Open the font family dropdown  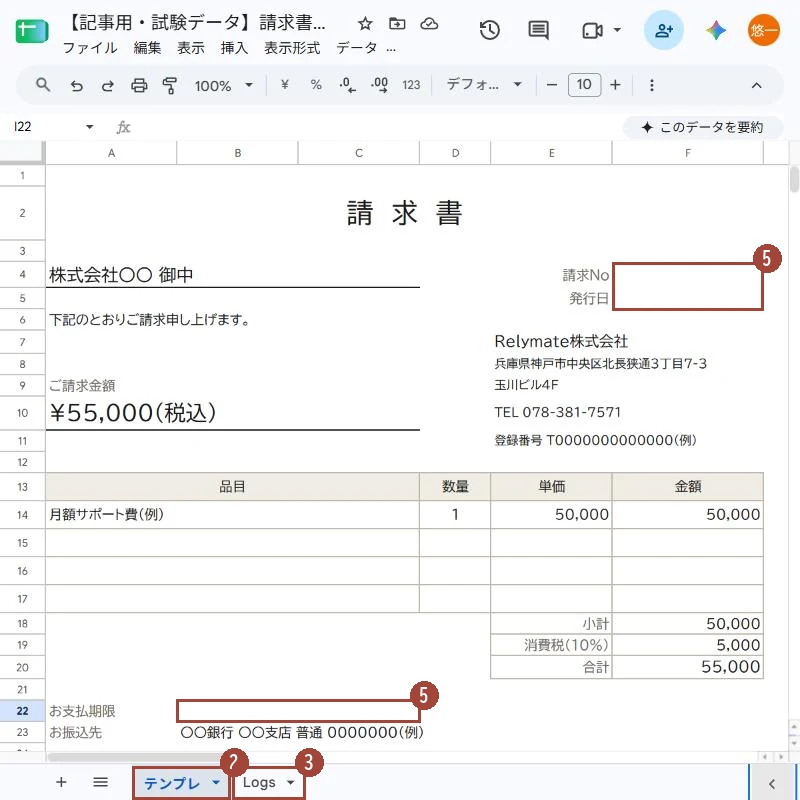tap(484, 84)
